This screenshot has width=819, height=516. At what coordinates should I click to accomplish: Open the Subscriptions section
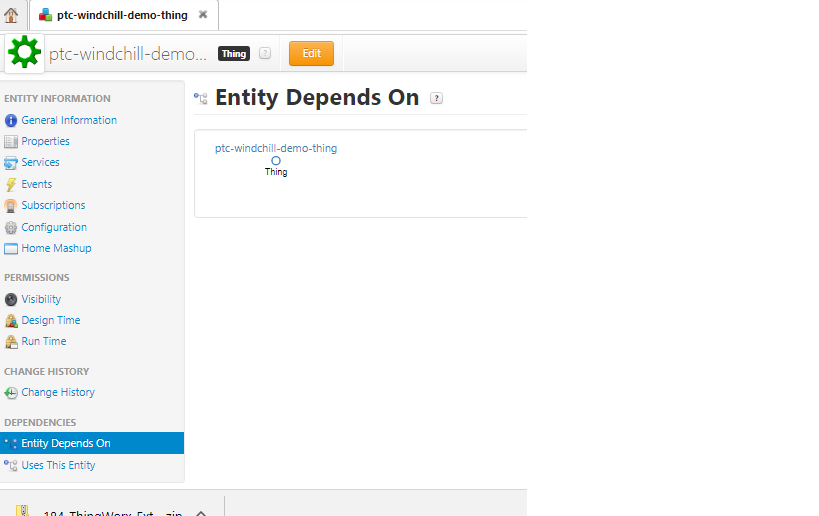click(x=53, y=205)
